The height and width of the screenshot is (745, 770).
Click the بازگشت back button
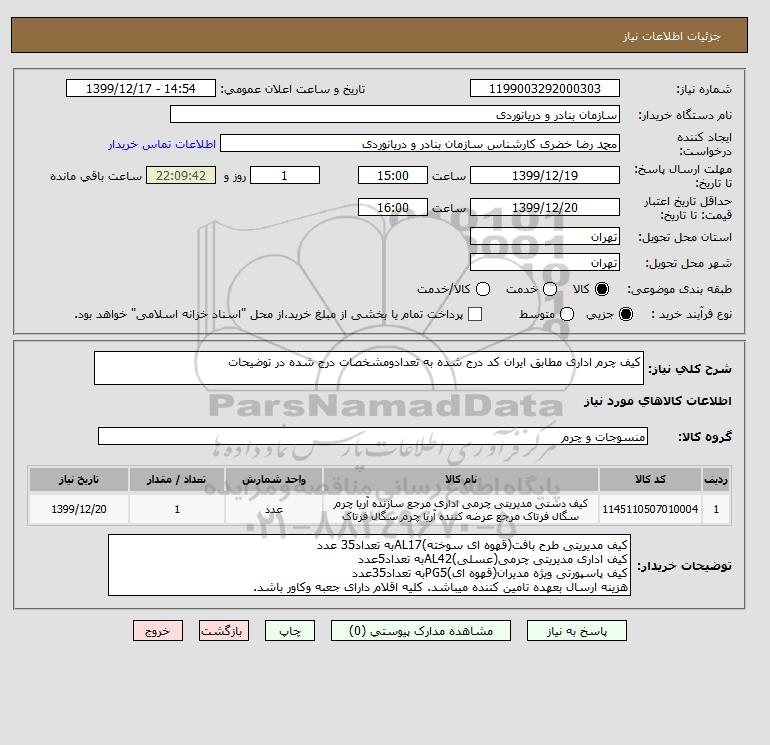click(224, 631)
